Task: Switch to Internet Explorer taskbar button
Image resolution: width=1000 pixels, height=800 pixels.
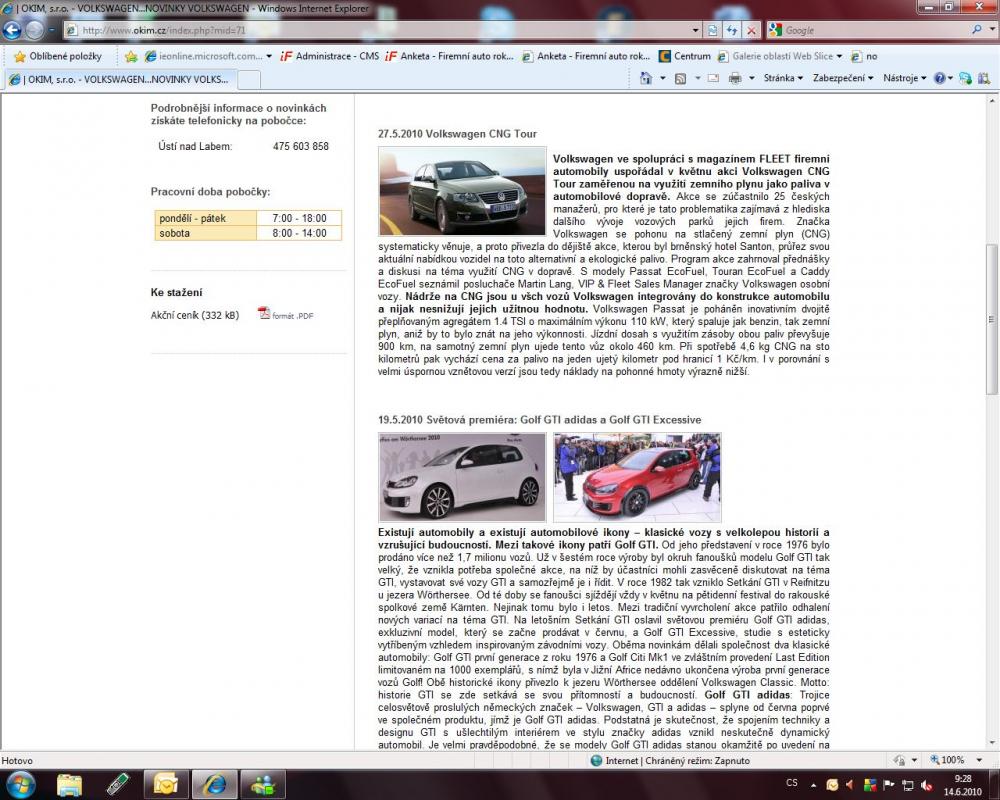Action: [x=214, y=784]
